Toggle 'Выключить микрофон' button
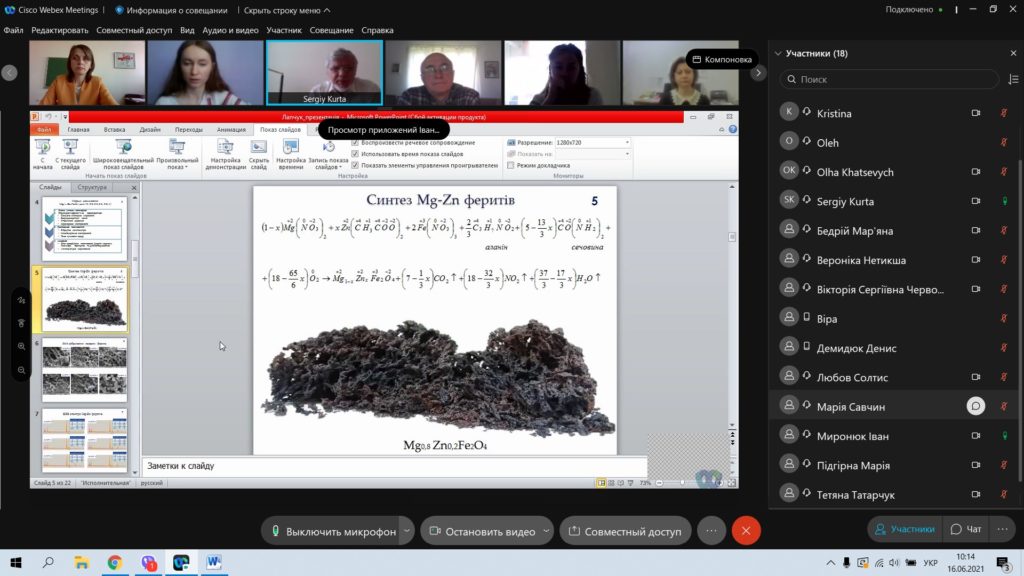This screenshot has height=576, width=1024. coord(333,531)
